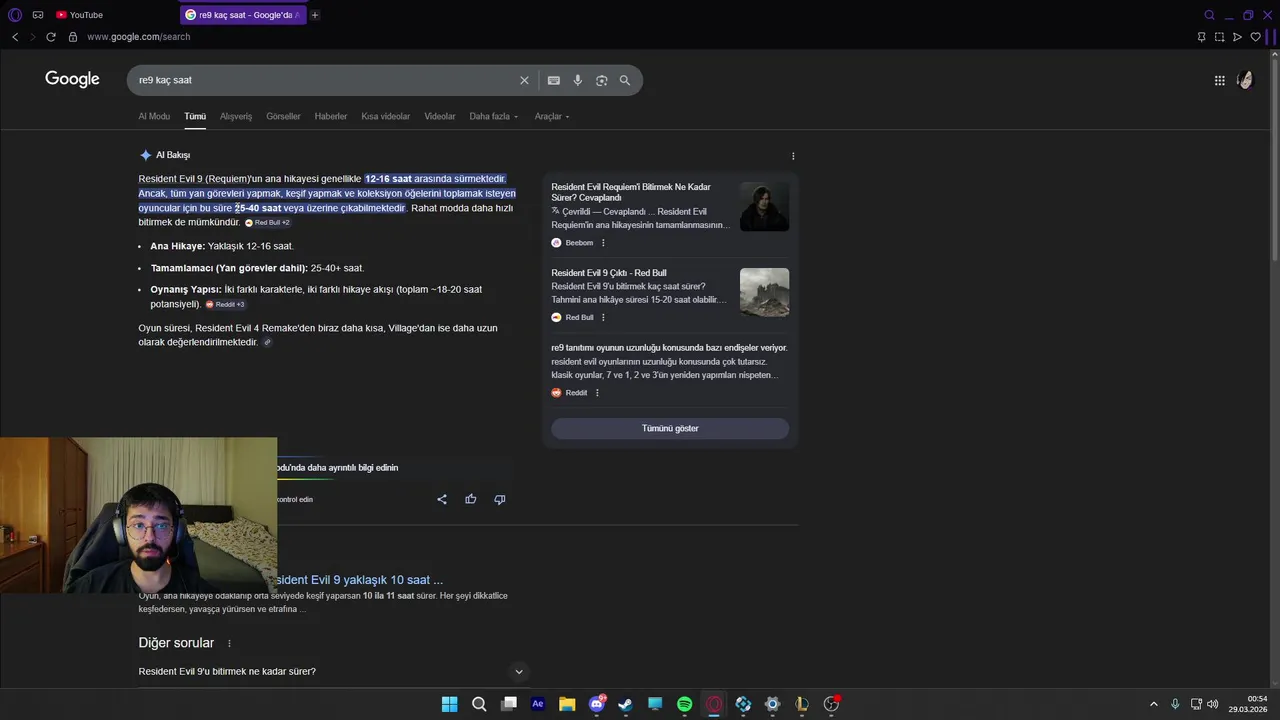
Task: Open volume control in system tray
Action: click(1213, 704)
